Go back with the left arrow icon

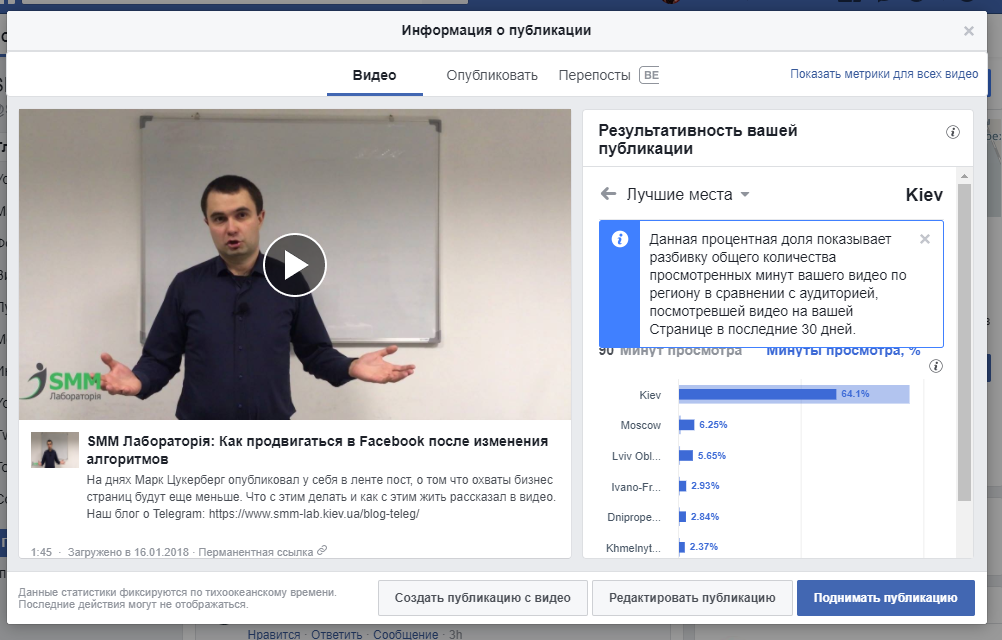608,194
